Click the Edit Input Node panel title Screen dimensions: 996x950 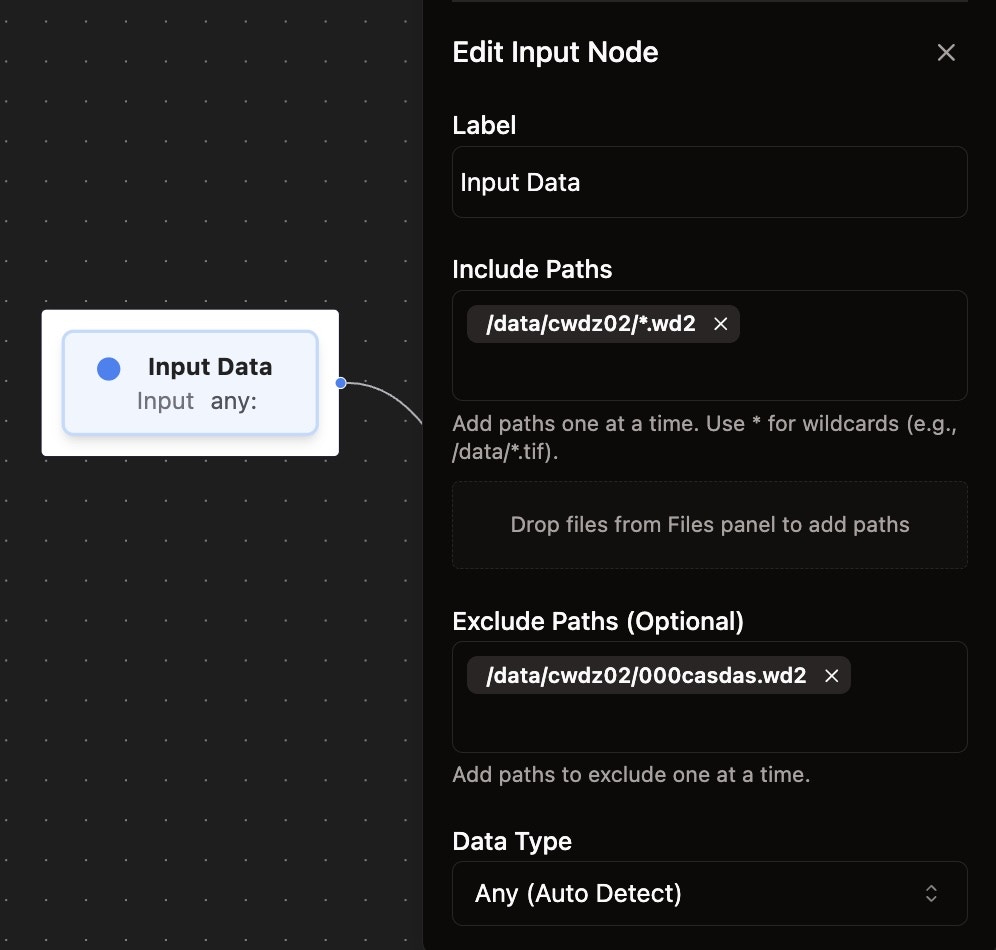tap(555, 52)
